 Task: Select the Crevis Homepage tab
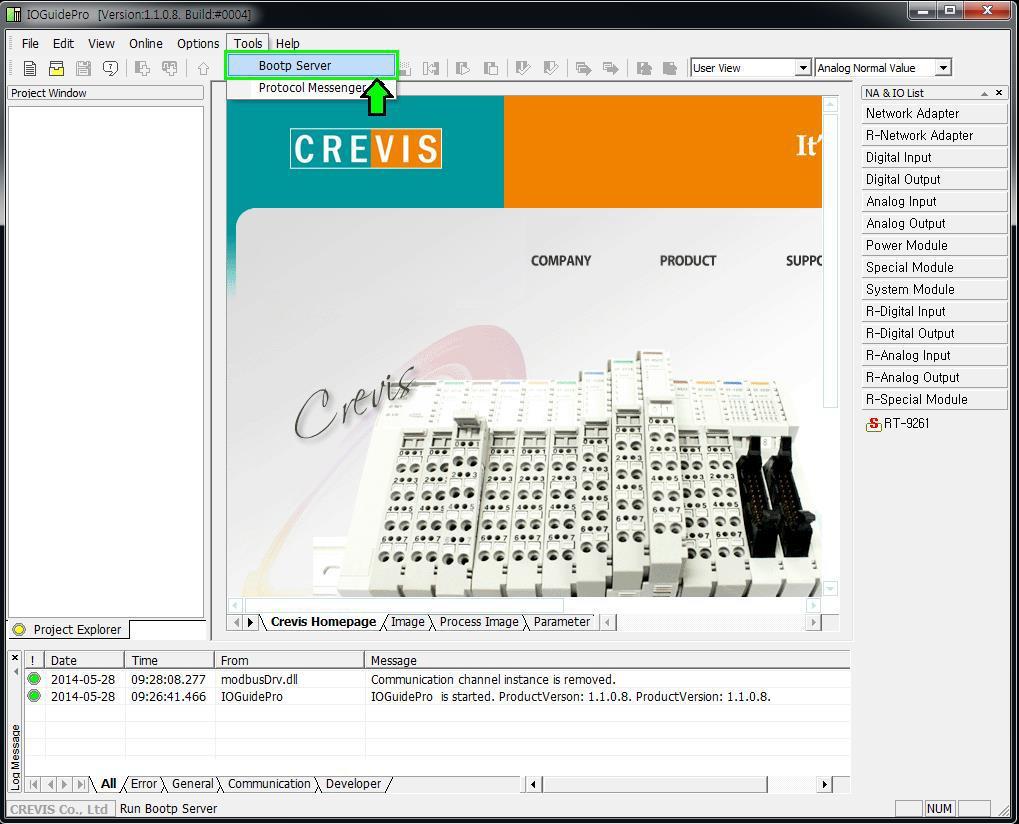323,622
